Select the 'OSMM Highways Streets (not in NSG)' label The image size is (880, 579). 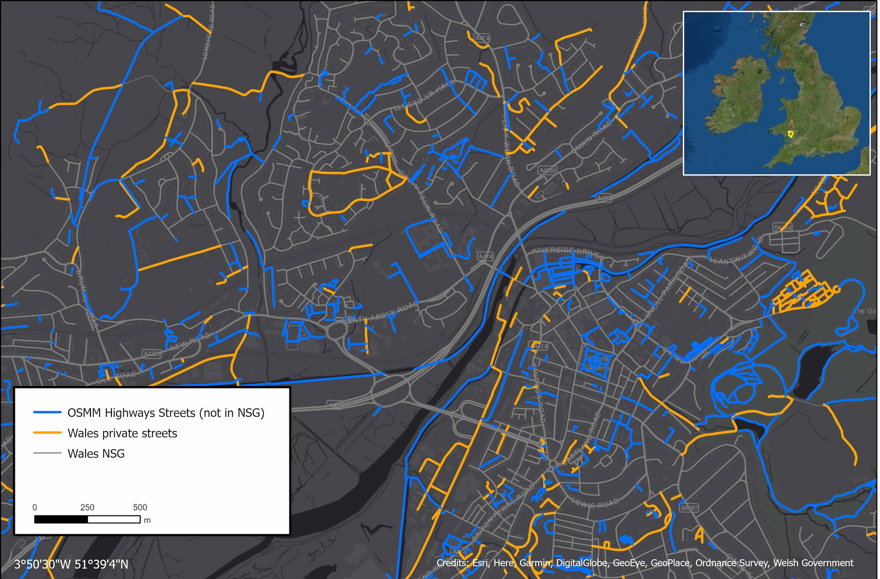click(x=165, y=413)
